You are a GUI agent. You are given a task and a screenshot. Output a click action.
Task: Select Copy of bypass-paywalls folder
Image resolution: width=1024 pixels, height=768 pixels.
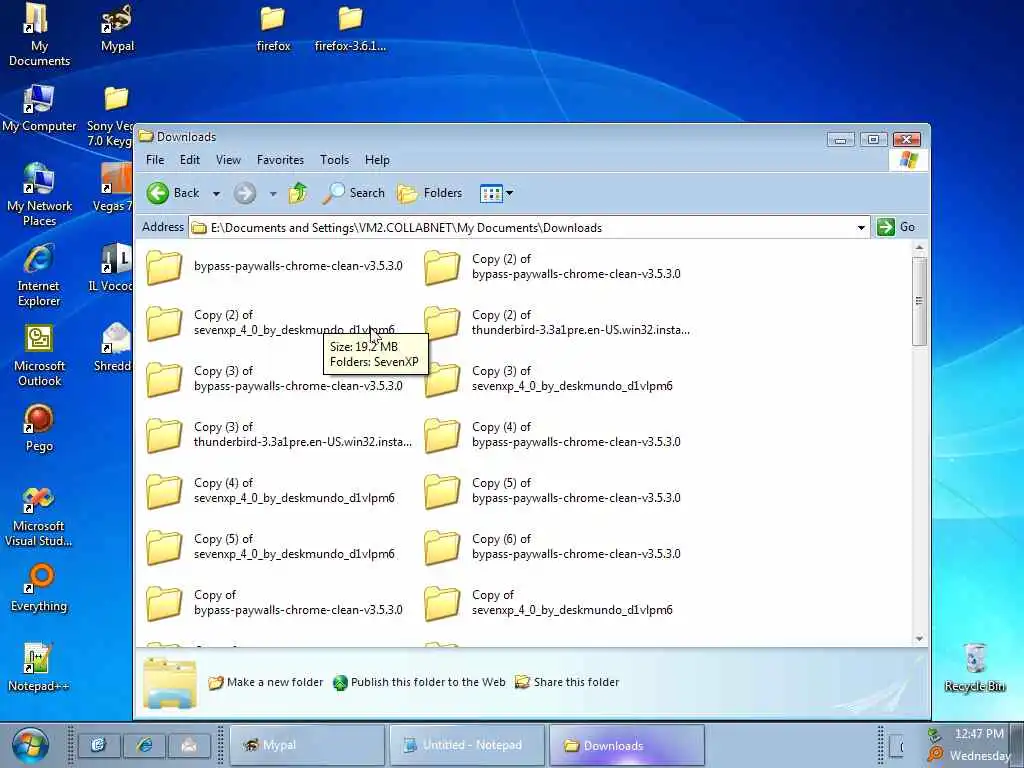[x=274, y=603]
